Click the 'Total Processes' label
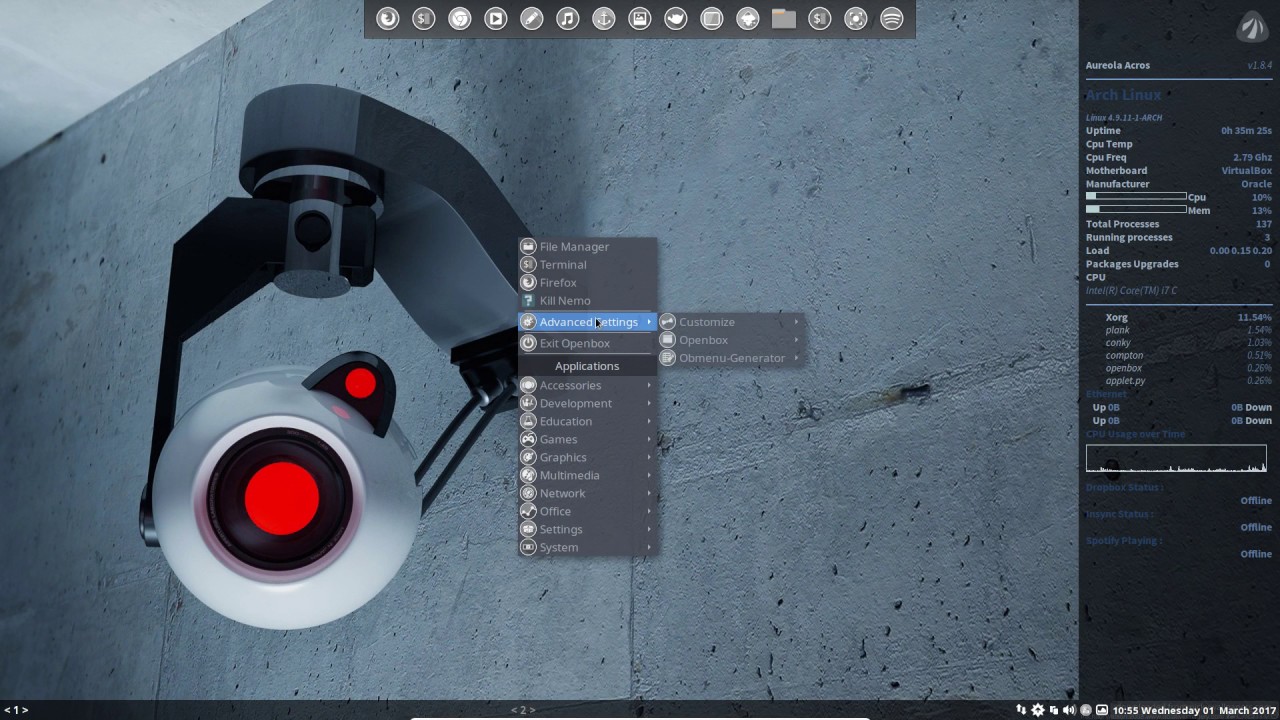This screenshot has height=720, width=1280. pos(1122,224)
